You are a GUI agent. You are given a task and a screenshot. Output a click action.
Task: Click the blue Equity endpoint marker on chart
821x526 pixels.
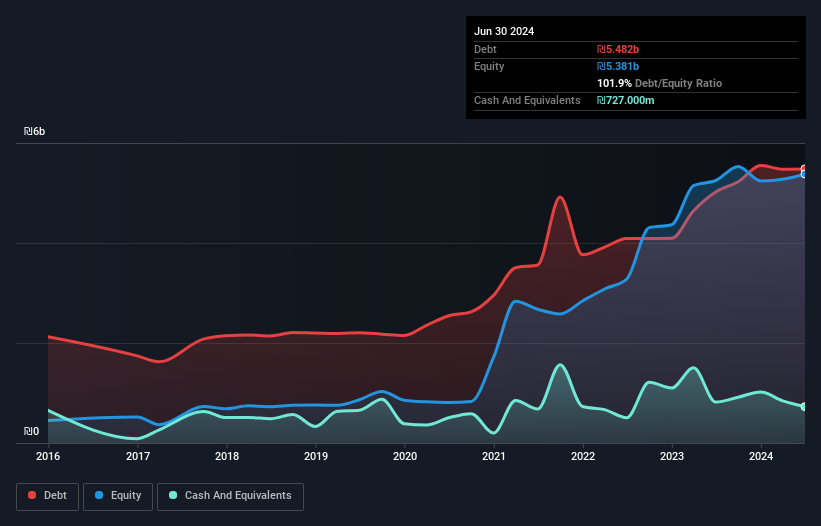[804, 174]
